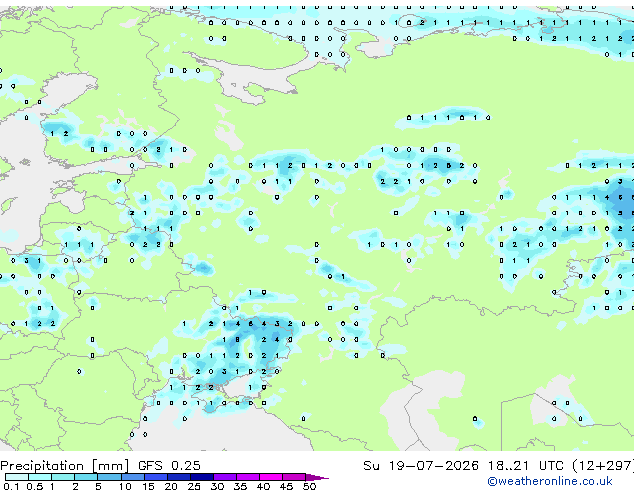Select the 20–25 mm legend swatch

[179, 477]
